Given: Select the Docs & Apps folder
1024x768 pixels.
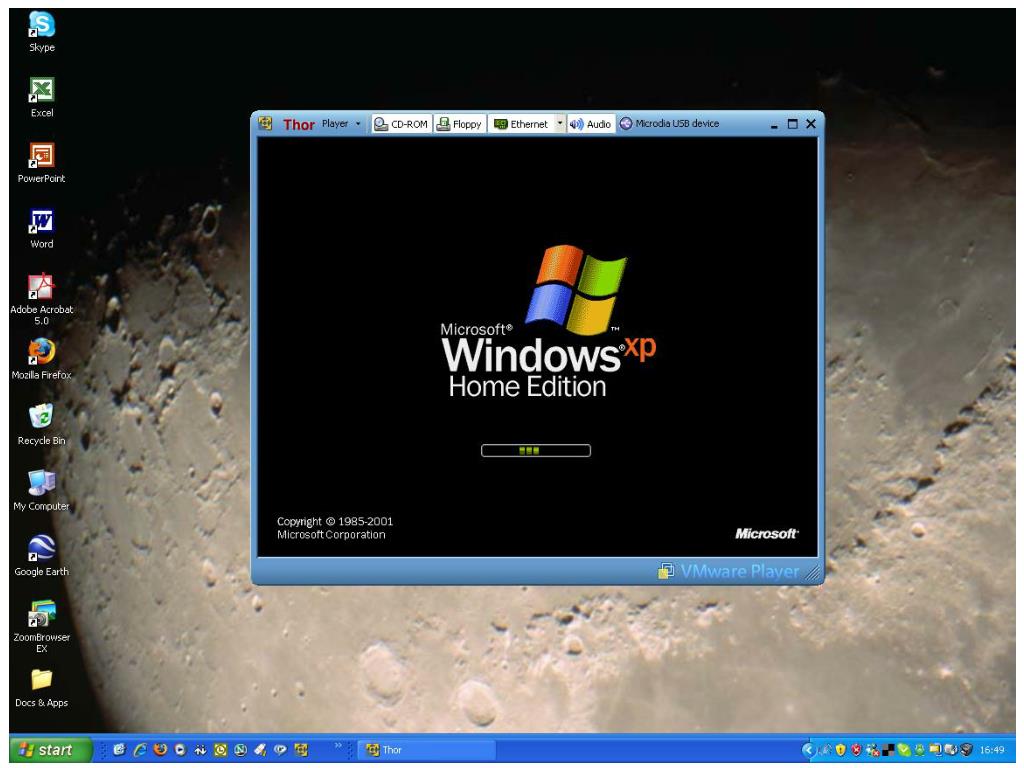Looking at the screenshot, I should 41,688.
